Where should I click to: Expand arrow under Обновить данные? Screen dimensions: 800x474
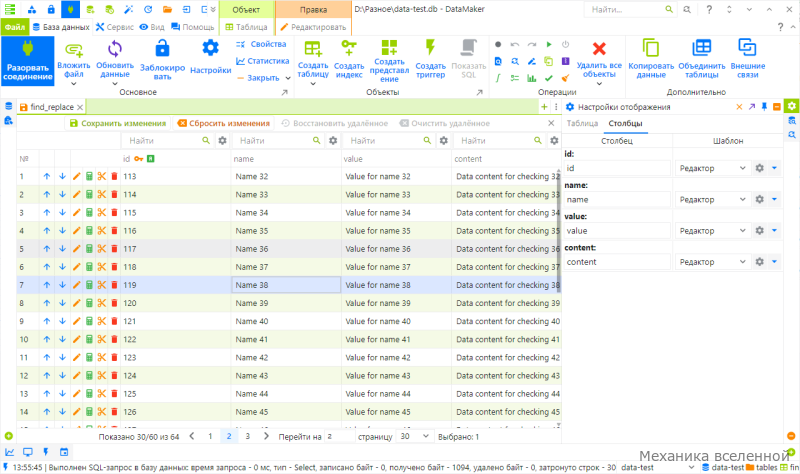coord(115,84)
